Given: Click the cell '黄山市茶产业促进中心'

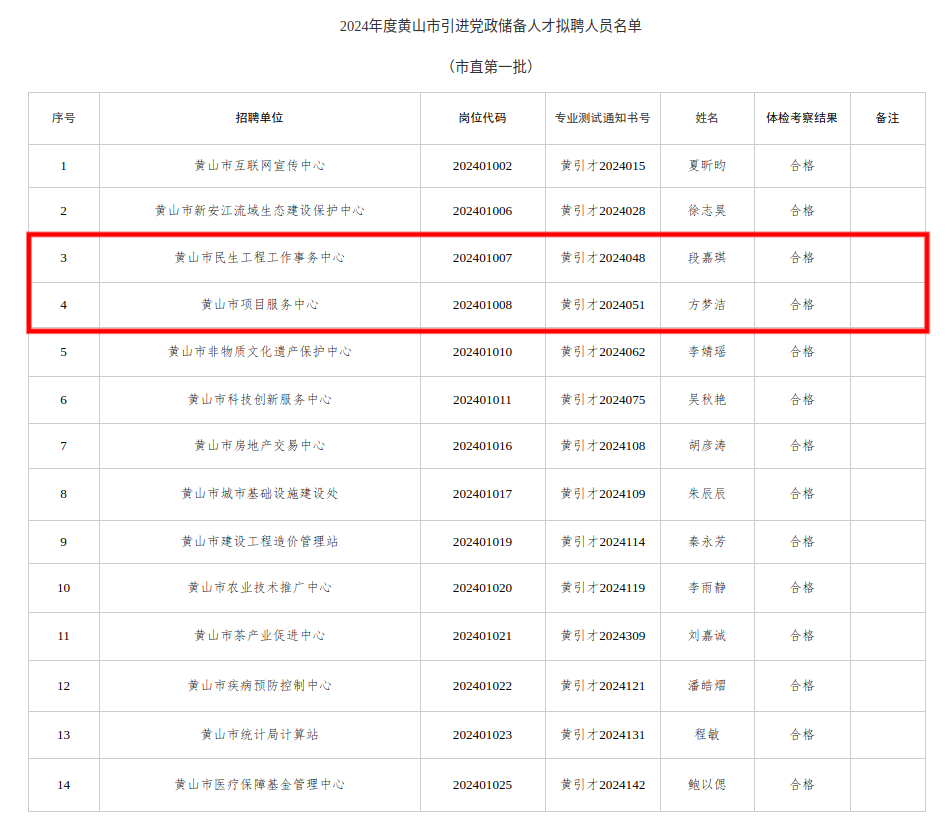Looking at the screenshot, I should click(x=260, y=636).
